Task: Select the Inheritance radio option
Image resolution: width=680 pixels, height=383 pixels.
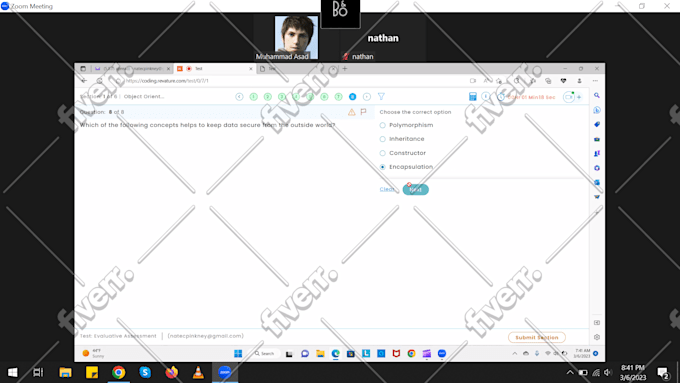Action: point(382,139)
